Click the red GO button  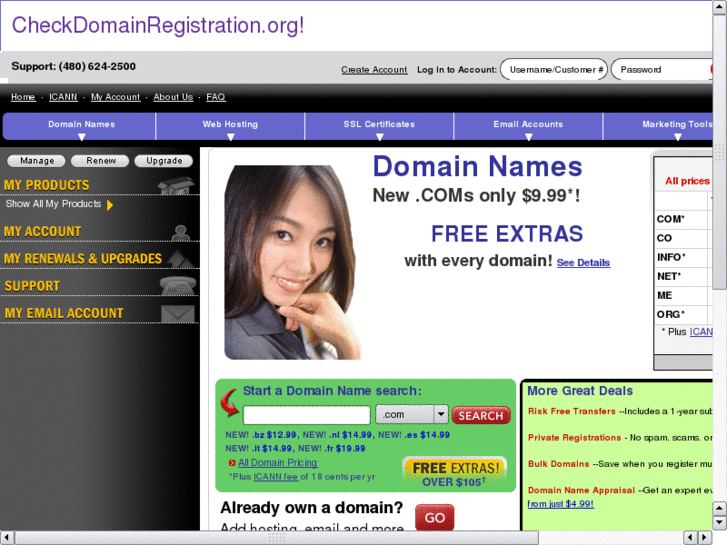pos(434,517)
